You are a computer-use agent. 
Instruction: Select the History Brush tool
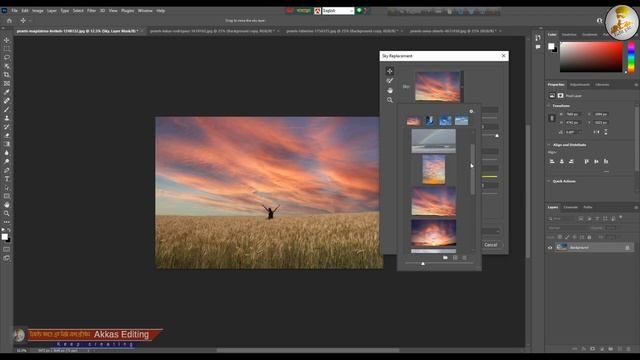click(x=7, y=127)
